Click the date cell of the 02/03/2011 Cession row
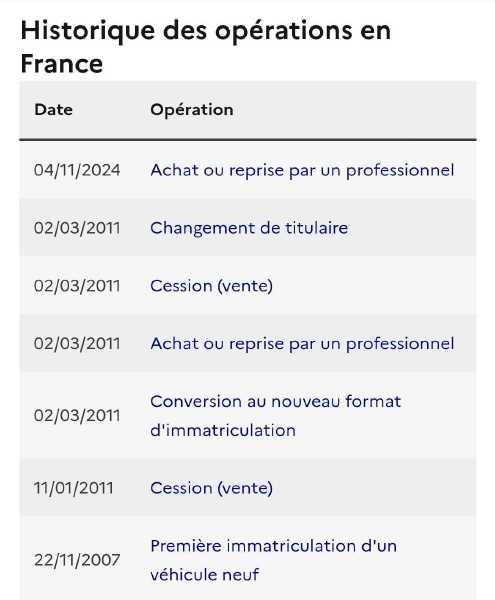Screen dimensions: 495x600 [77, 286]
